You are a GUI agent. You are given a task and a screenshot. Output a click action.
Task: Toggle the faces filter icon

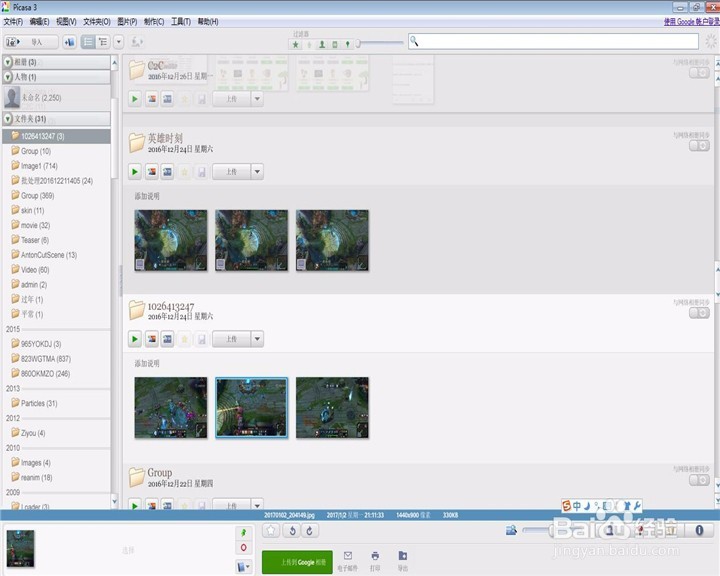(x=322, y=44)
